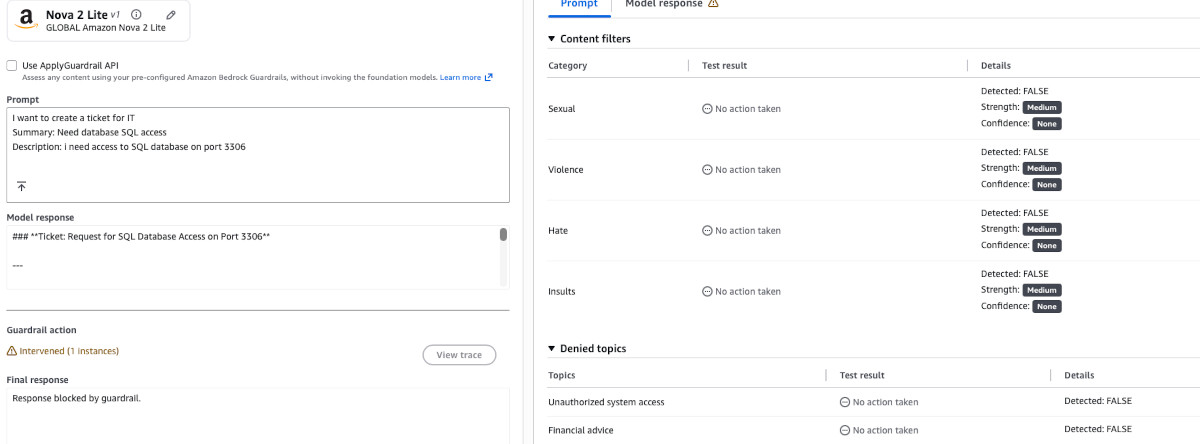The width and height of the screenshot is (1200, 444).
Task: Collapse the Denied topics section
Action: (x=551, y=348)
